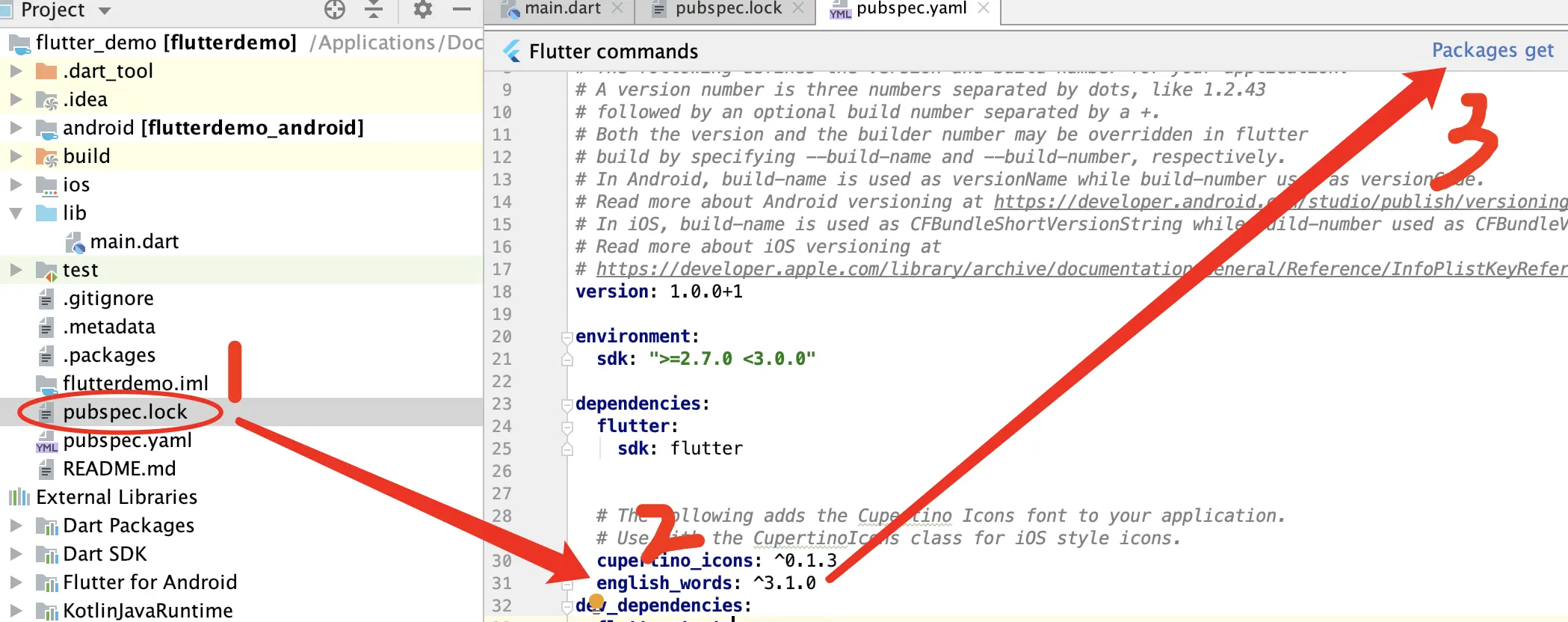
Task: Close the pubspec.yaml tab
Action: [984, 8]
